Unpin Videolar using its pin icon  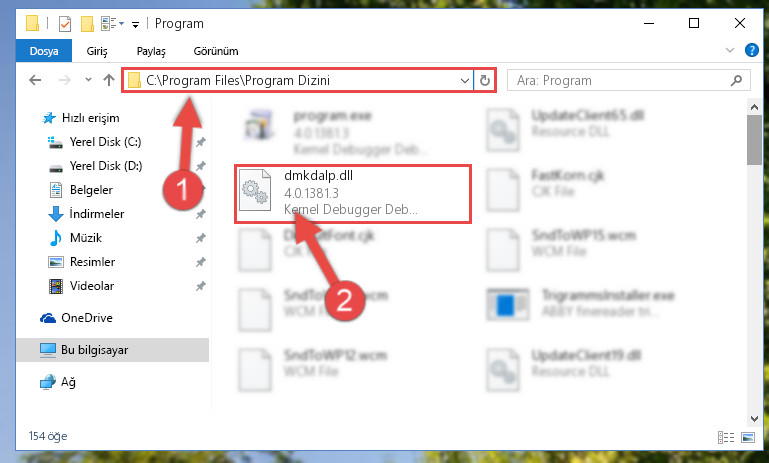[x=201, y=286]
